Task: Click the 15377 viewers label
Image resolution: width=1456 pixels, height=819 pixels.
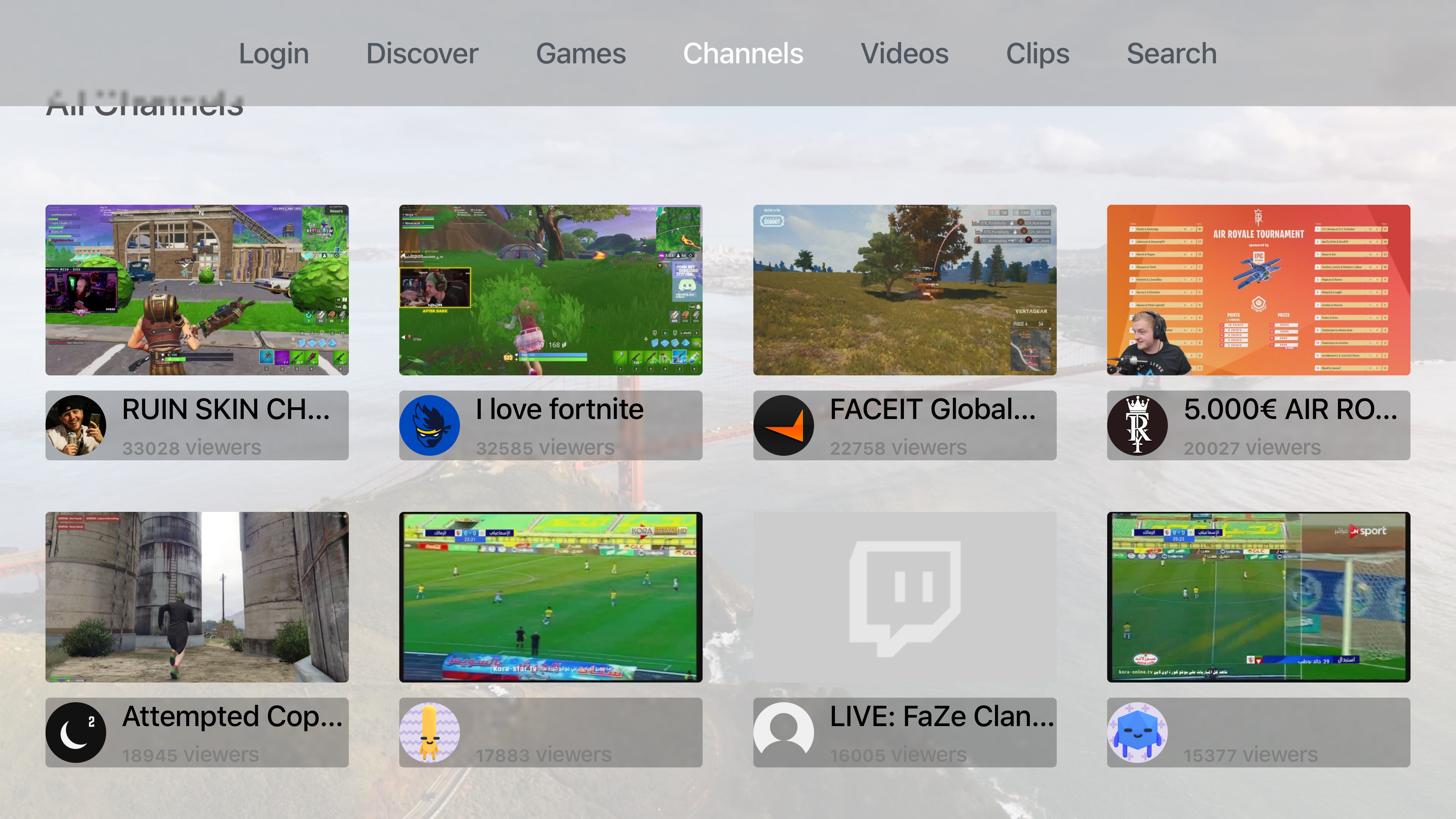Action: (1250, 755)
